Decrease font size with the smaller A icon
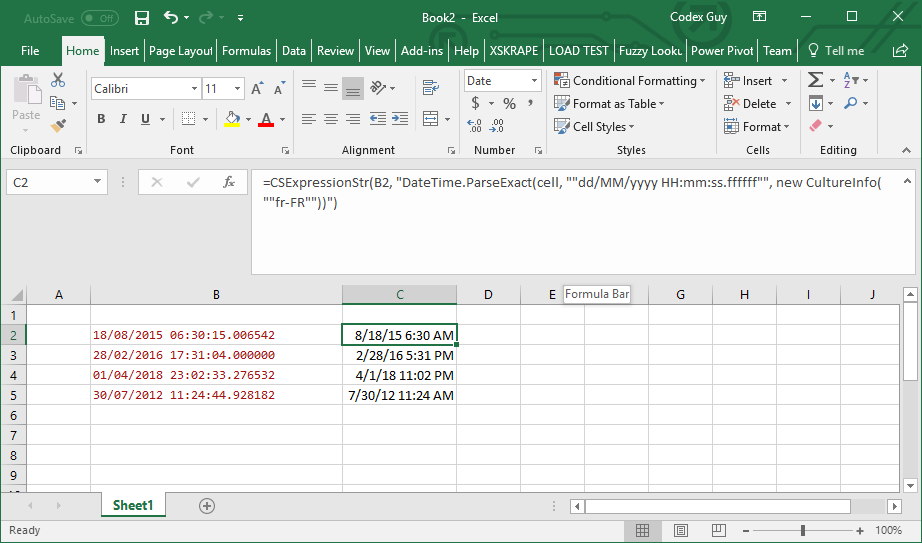The width and height of the screenshot is (922, 543). click(x=280, y=89)
